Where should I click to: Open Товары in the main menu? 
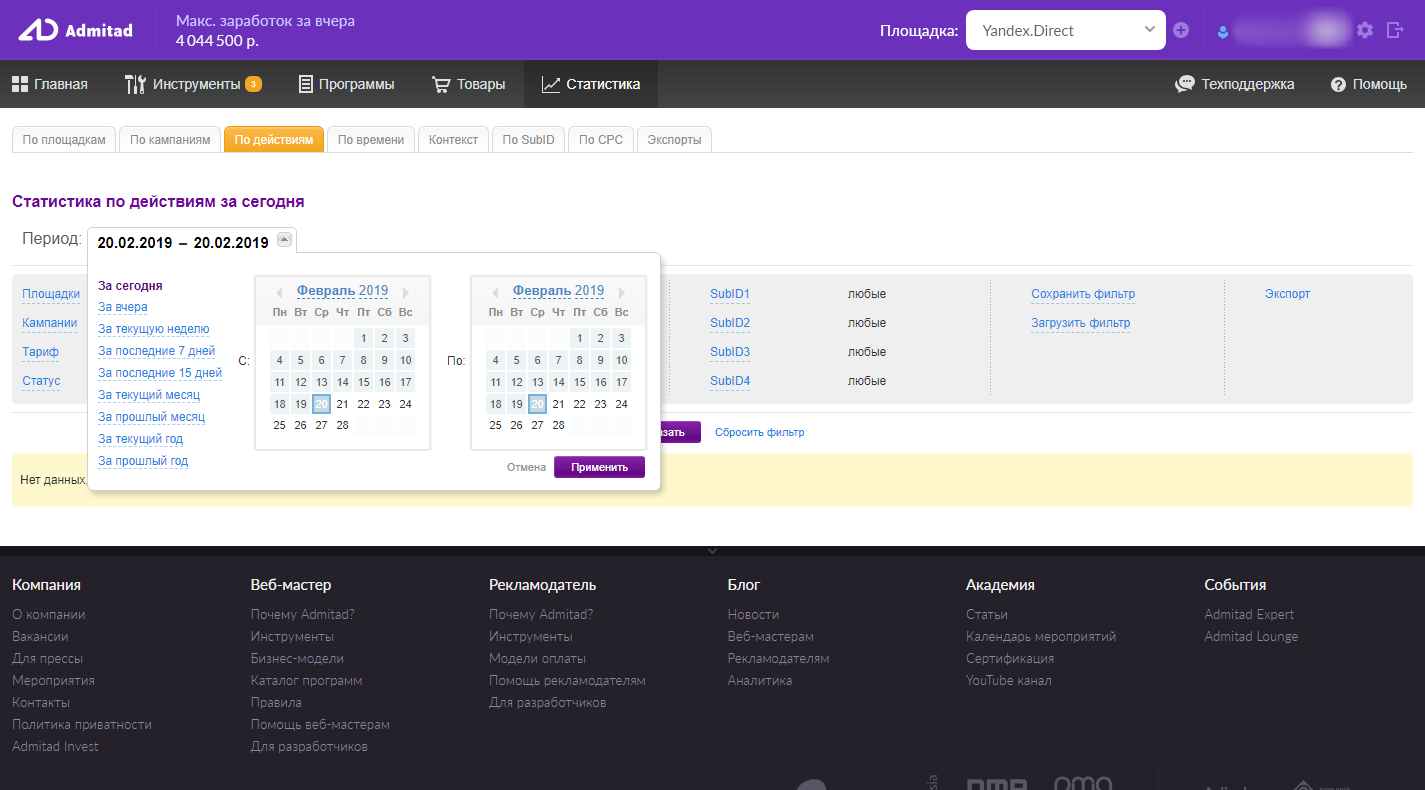point(468,84)
